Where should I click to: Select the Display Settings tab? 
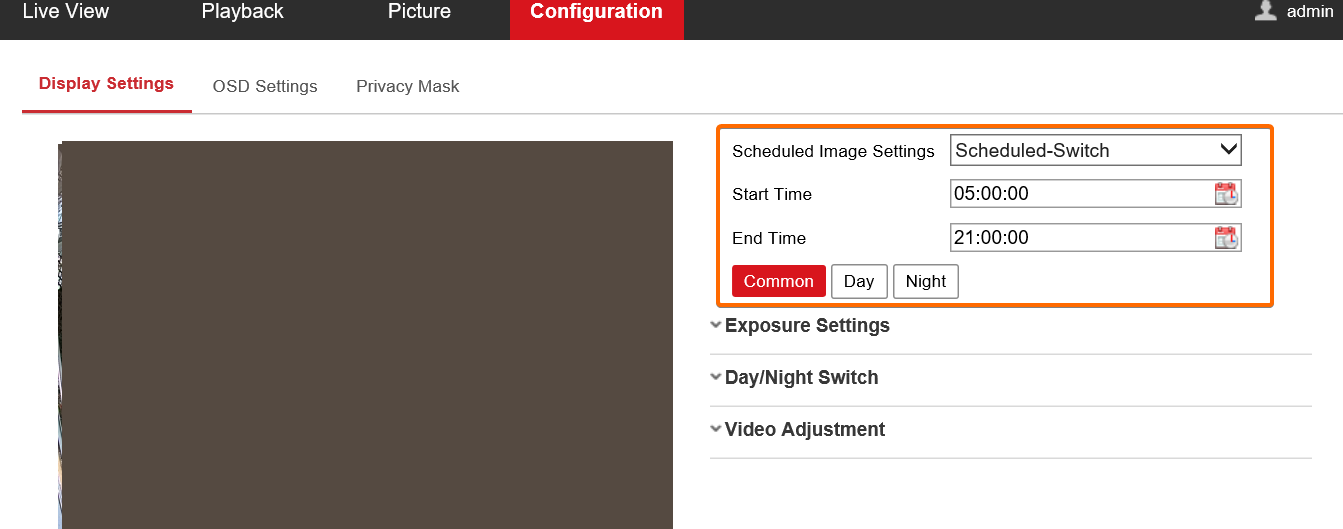(x=106, y=84)
